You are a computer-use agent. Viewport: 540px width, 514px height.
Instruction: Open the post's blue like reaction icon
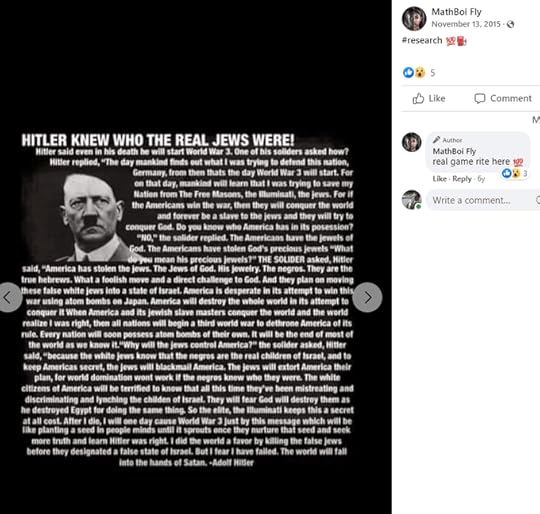click(408, 72)
